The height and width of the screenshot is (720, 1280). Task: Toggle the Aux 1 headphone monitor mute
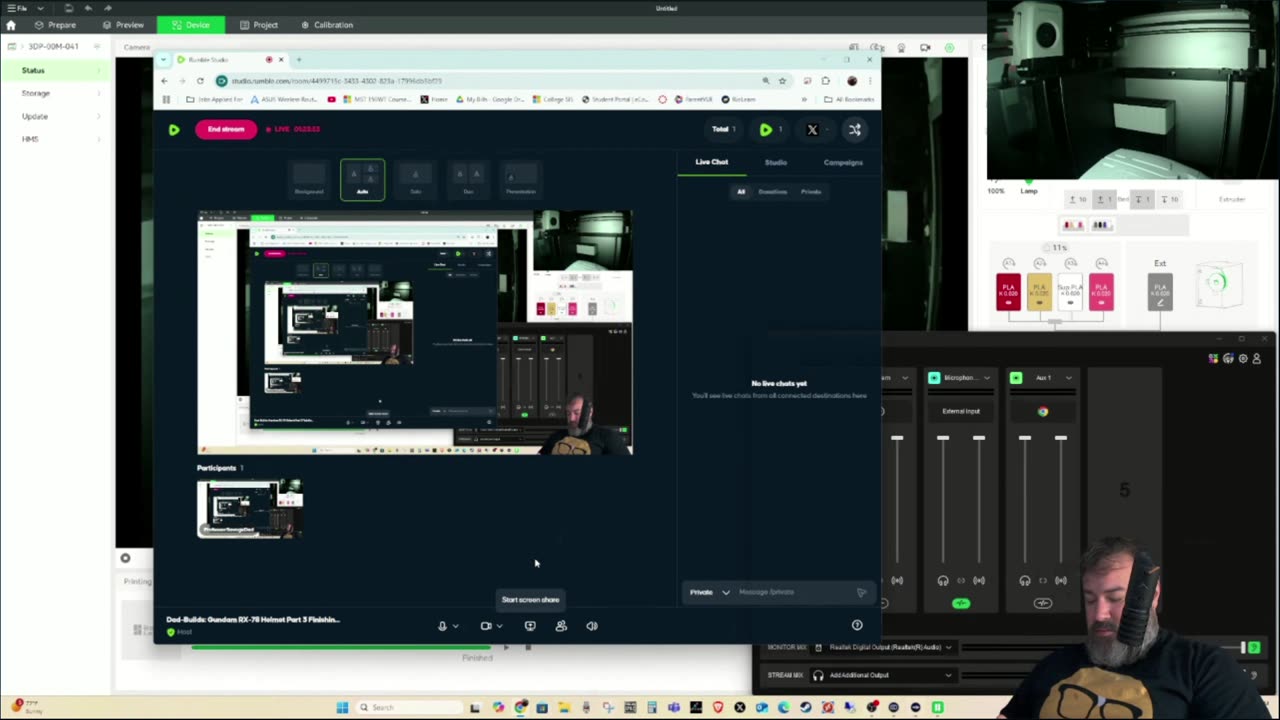[x=1025, y=580]
